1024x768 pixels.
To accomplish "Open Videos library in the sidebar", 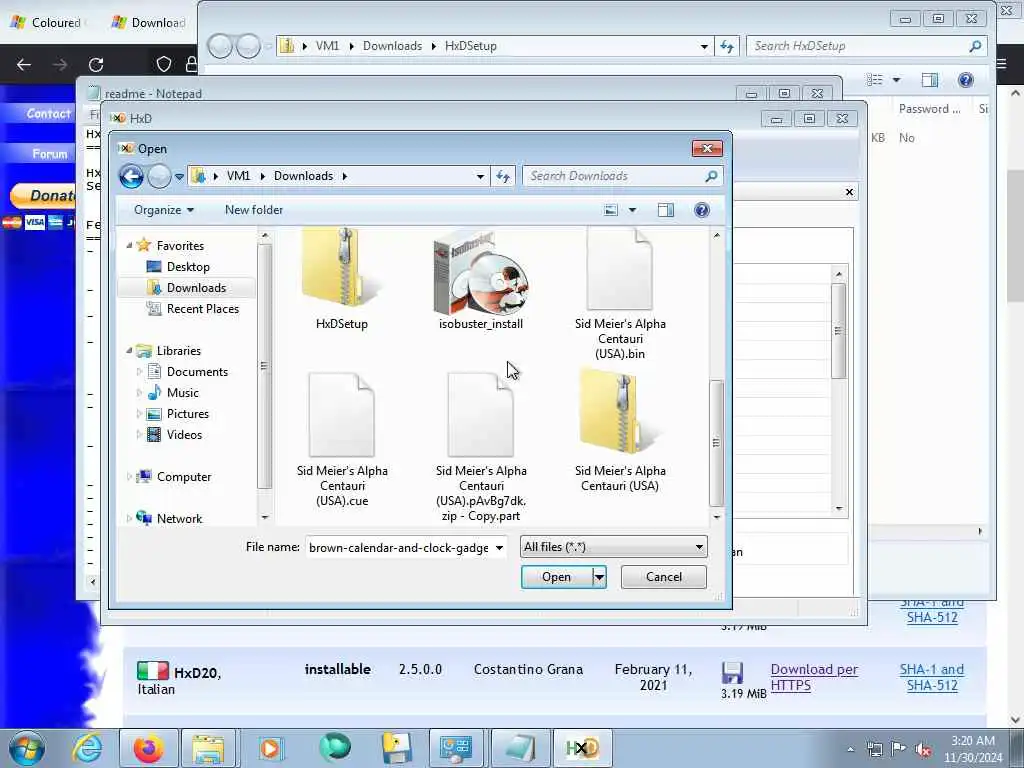I will coord(184,435).
